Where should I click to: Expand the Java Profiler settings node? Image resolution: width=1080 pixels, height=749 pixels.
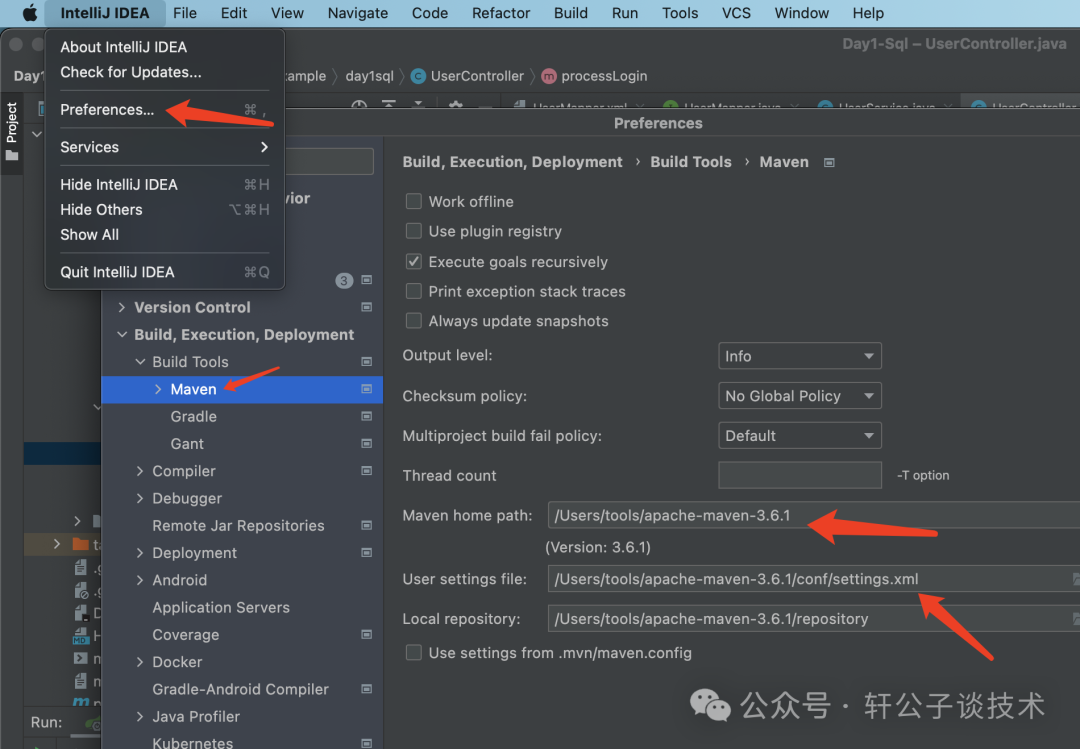coord(141,717)
